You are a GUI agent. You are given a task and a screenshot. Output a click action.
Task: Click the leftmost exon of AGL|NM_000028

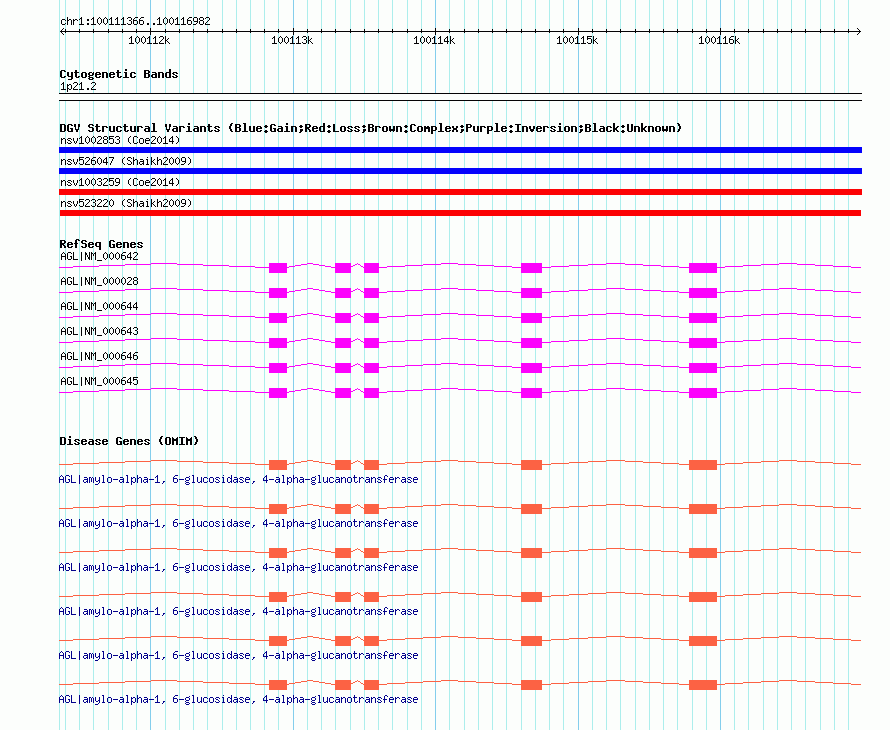(278, 293)
